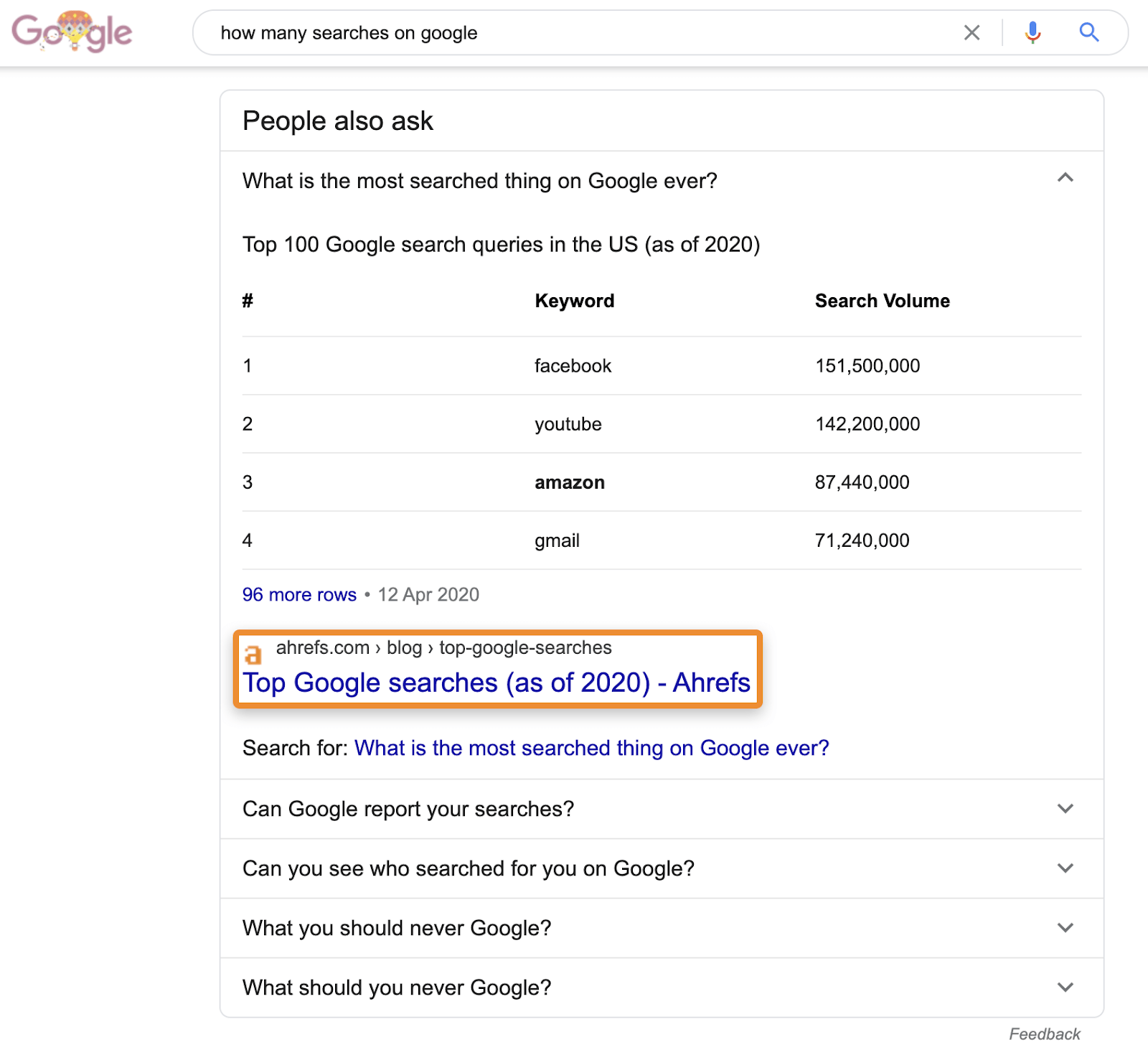Clear the search query using the X icon
Screen dimensions: 1148x1060
pyautogui.click(x=972, y=32)
